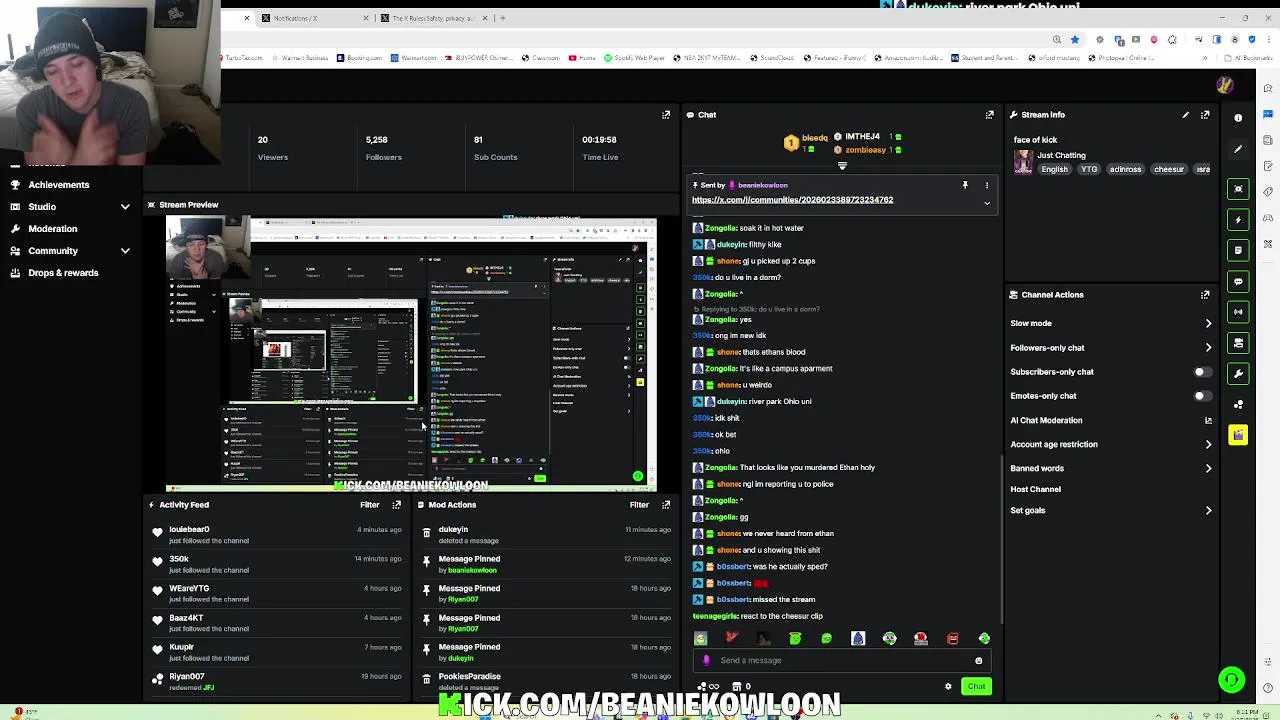The width and height of the screenshot is (1280, 720).
Task: Click the three-dots cluster icon in right sidebar
Action: 1238,404
